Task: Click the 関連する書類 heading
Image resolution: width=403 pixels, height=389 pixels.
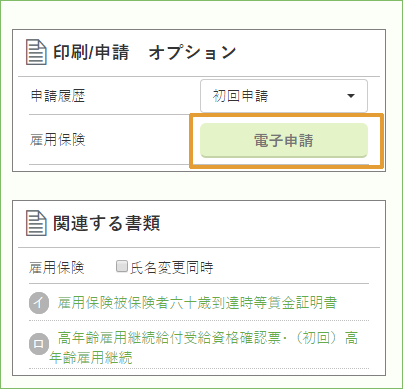Action: coord(107,223)
